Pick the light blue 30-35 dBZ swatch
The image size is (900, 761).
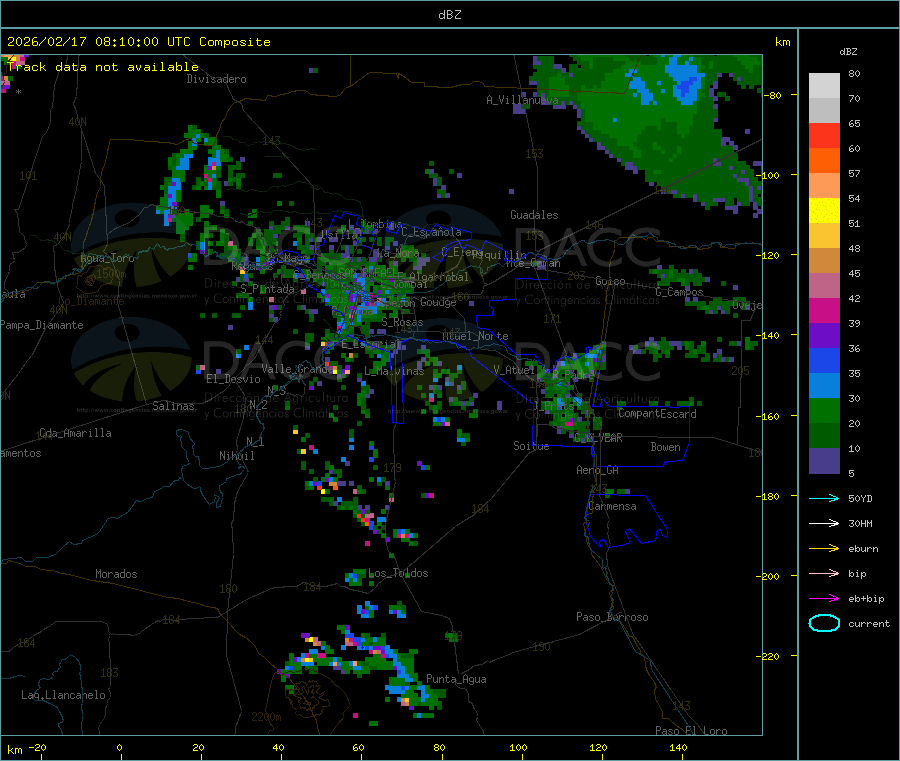pyautogui.click(x=824, y=386)
